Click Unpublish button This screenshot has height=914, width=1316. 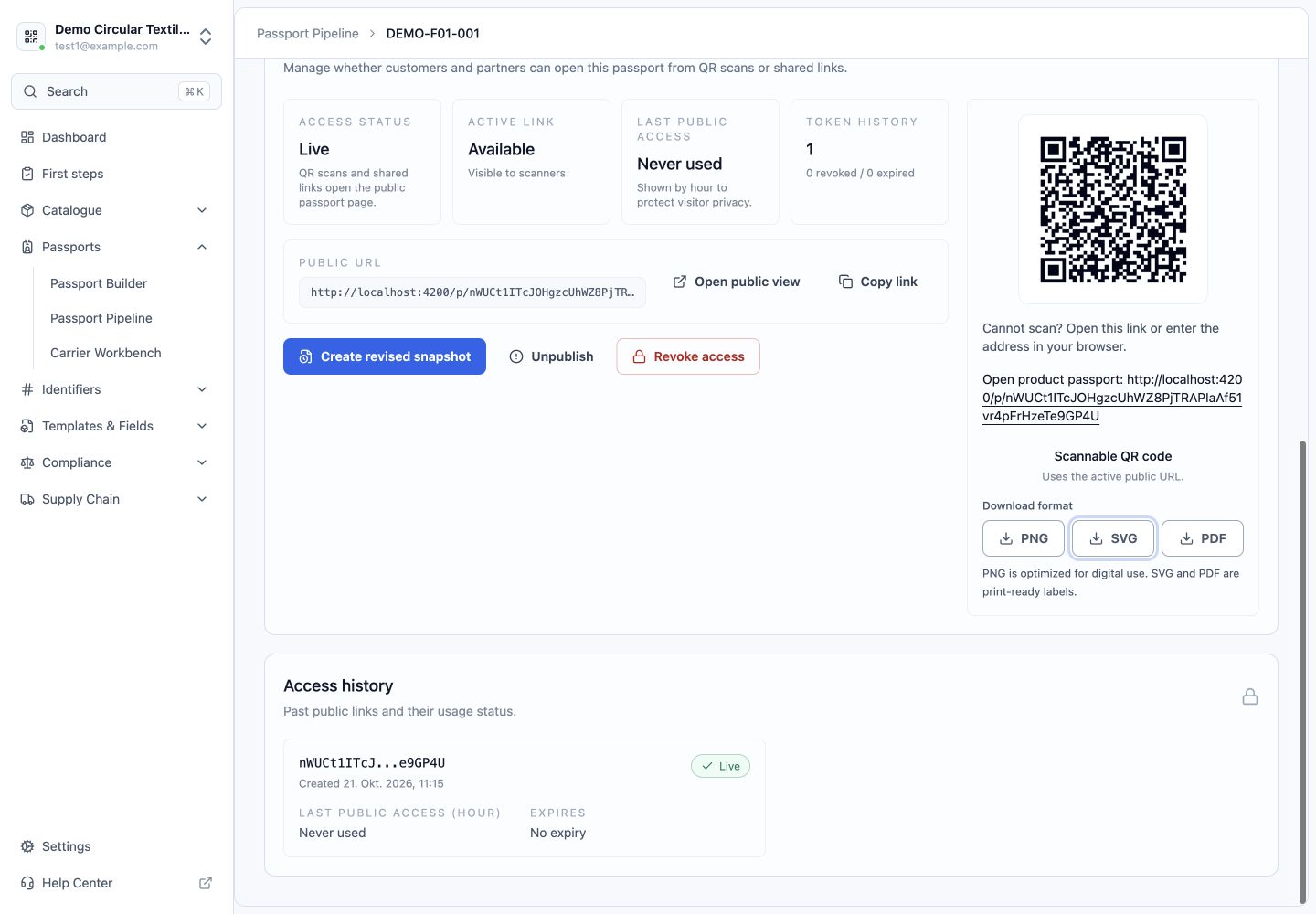point(551,356)
